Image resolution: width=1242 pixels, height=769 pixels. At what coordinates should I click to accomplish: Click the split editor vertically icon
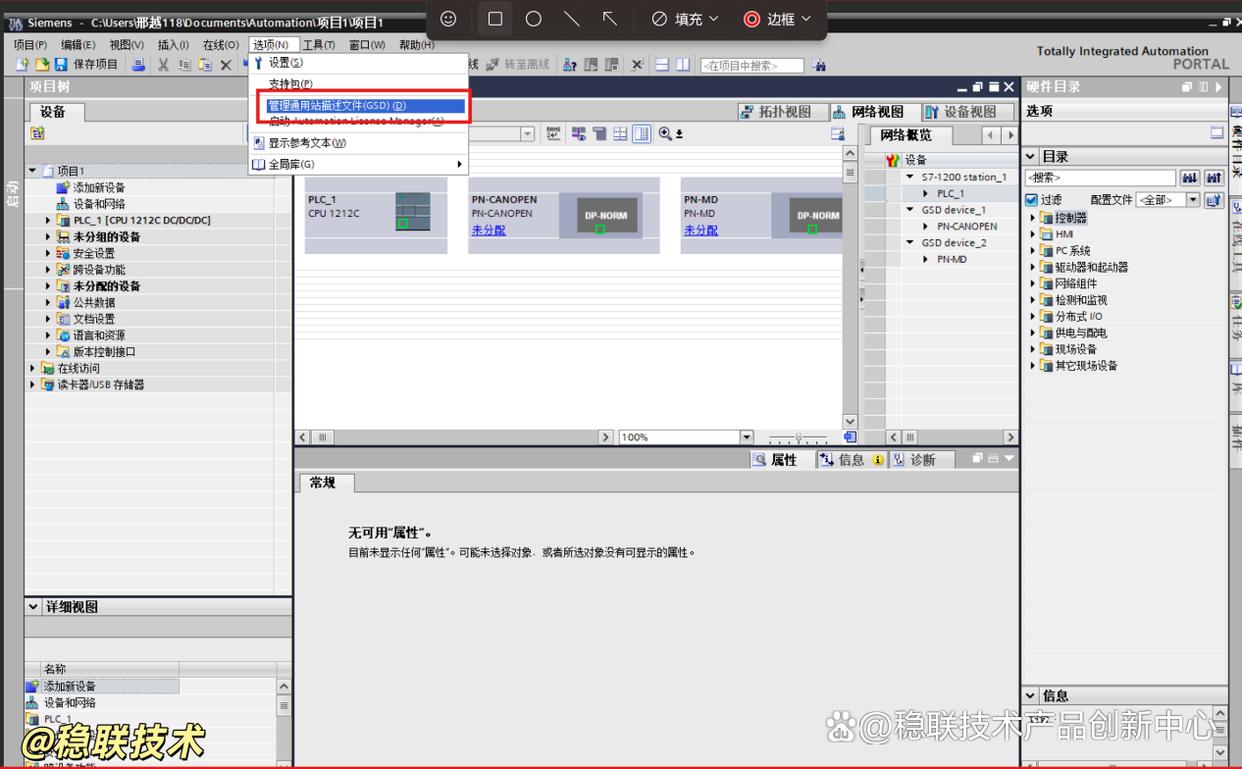point(683,65)
